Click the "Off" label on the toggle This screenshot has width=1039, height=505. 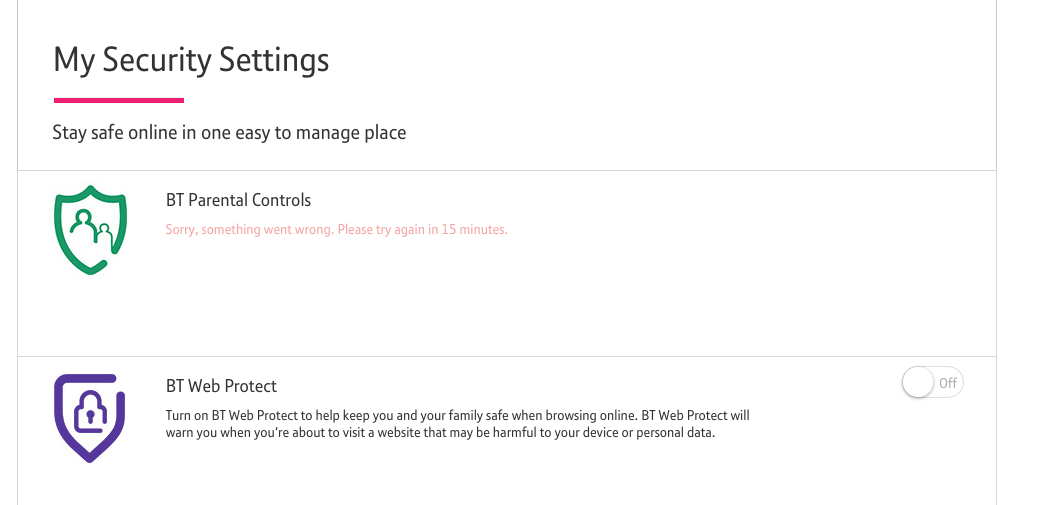(947, 383)
